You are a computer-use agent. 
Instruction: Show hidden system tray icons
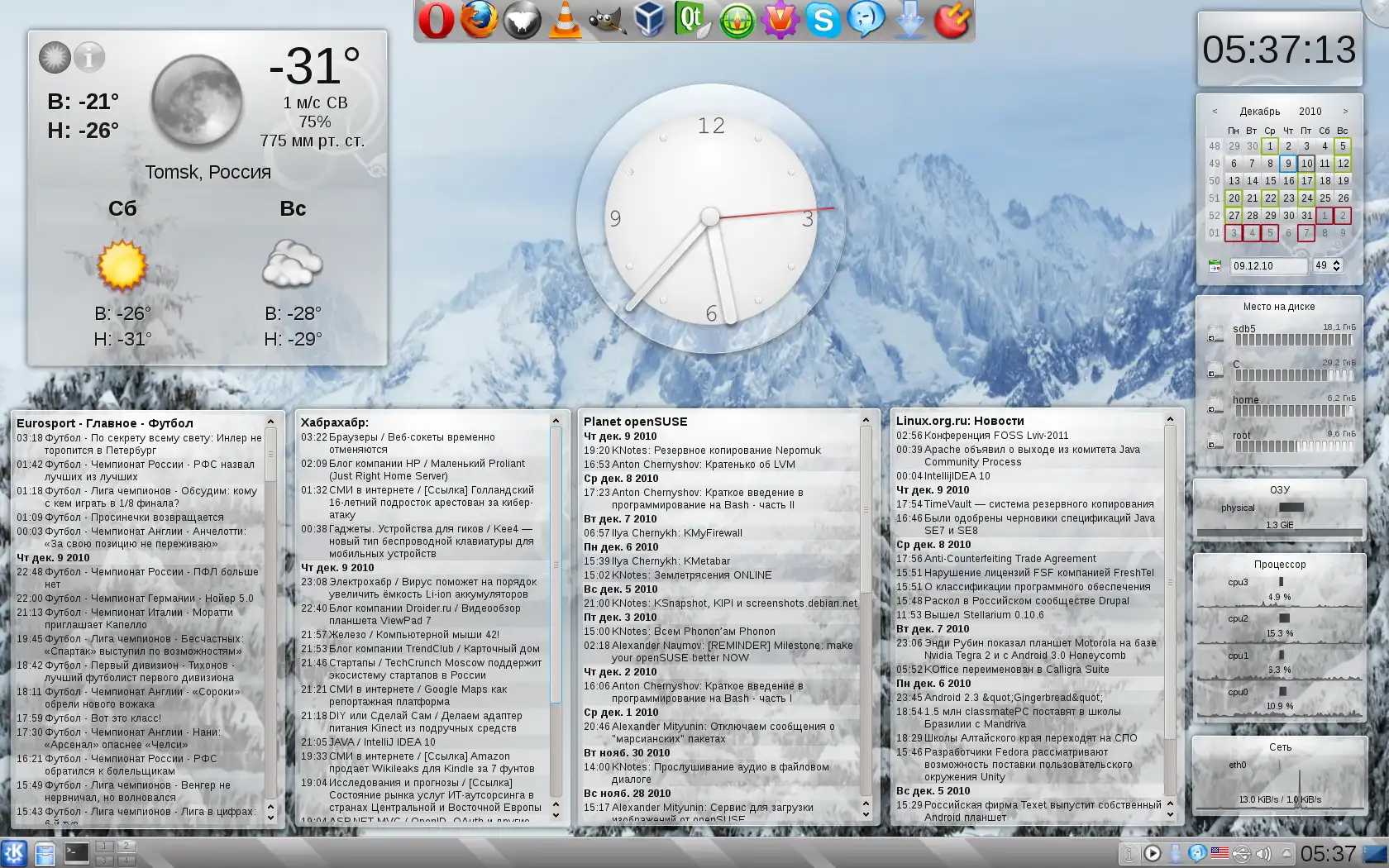pyautogui.click(x=1286, y=853)
